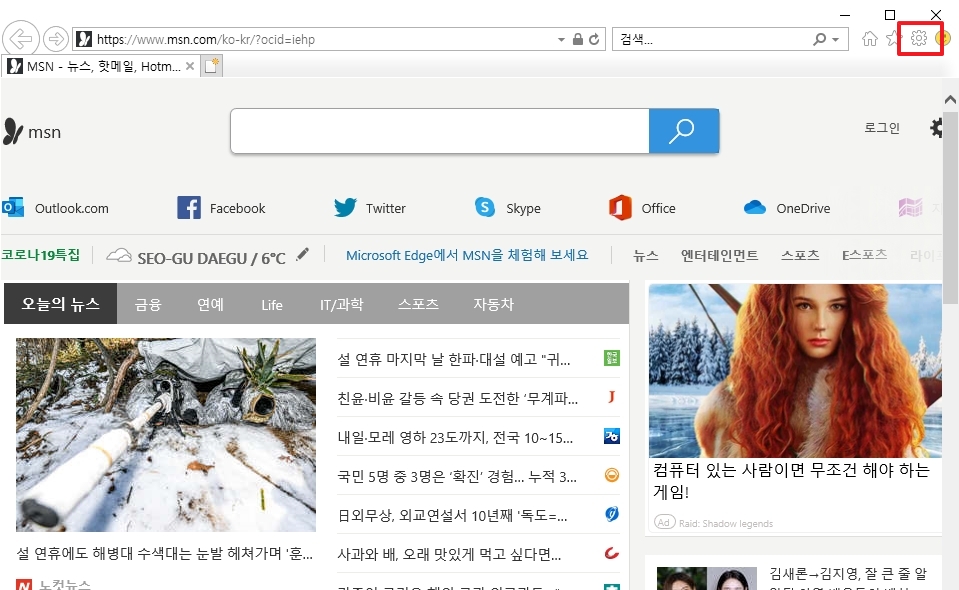Open MSN page settings gear
The image size is (959, 590).
coord(936,128)
